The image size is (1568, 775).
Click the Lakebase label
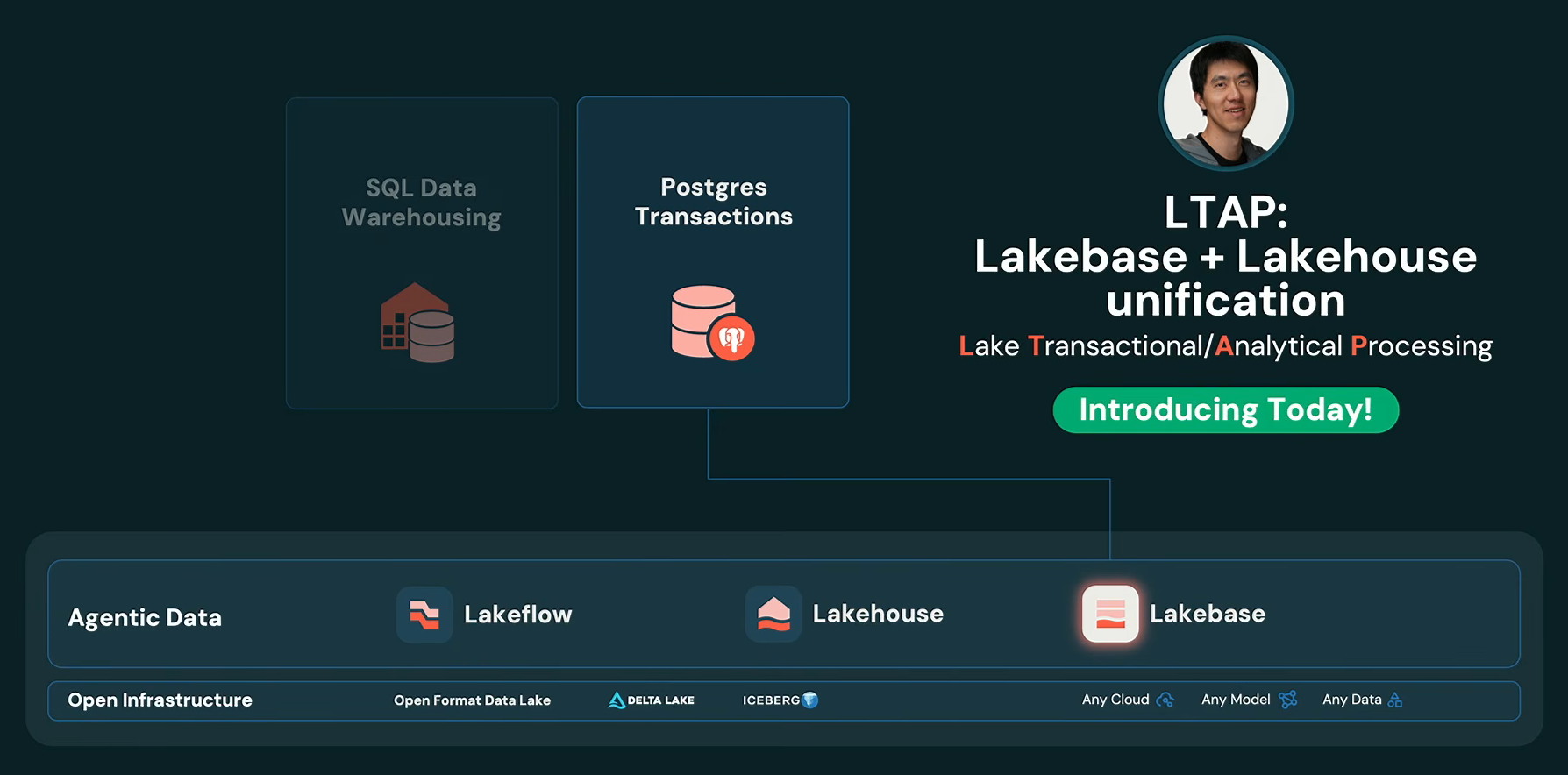coord(1208,614)
